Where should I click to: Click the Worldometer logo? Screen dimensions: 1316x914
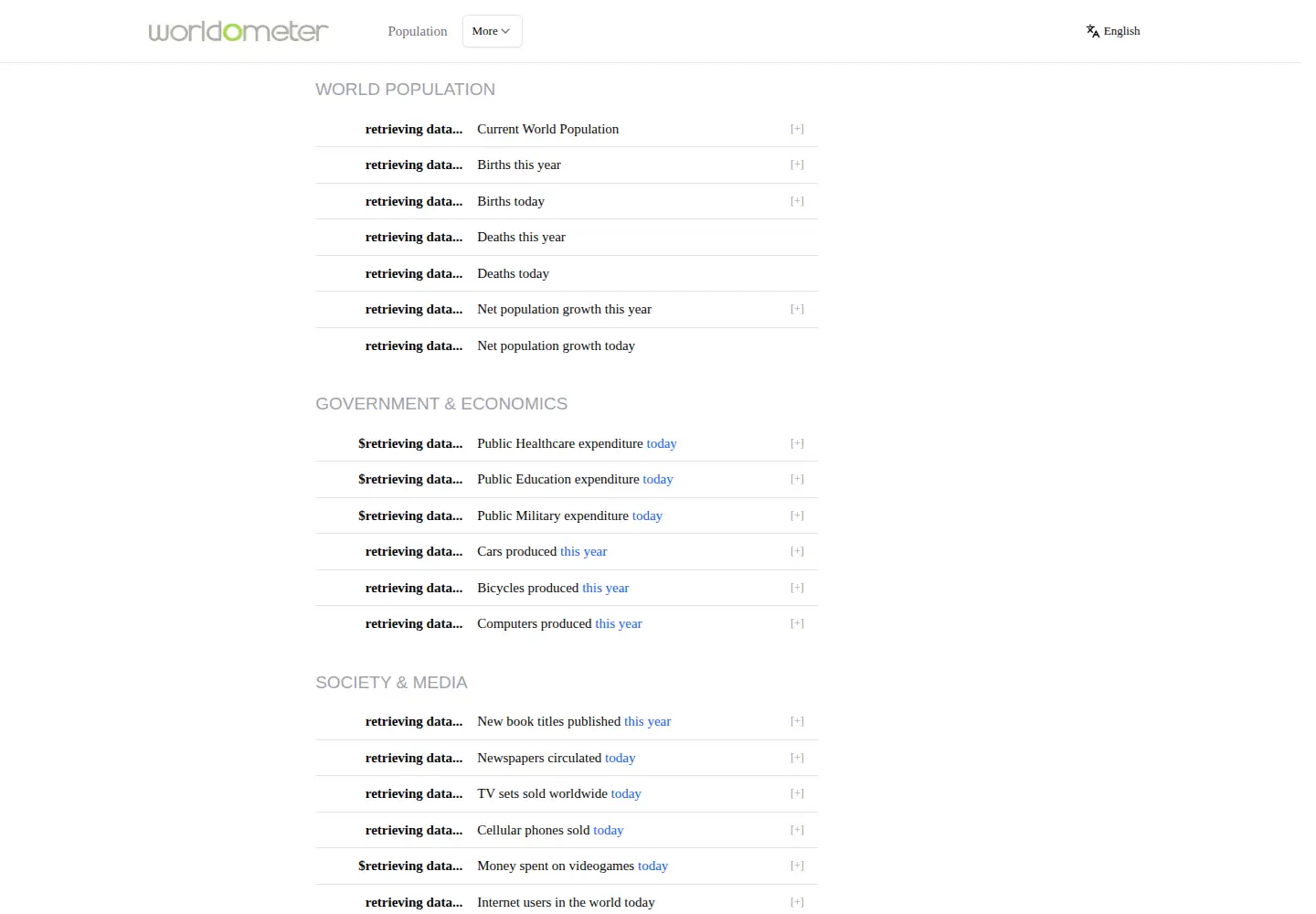[239, 31]
